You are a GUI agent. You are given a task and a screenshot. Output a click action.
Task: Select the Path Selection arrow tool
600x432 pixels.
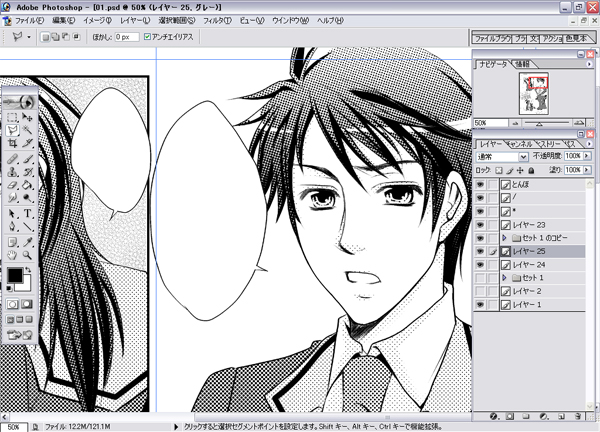13,214
